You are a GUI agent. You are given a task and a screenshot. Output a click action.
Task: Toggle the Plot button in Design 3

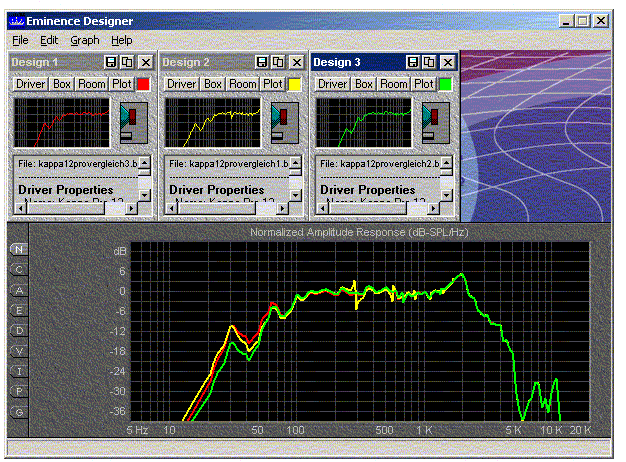(423, 84)
